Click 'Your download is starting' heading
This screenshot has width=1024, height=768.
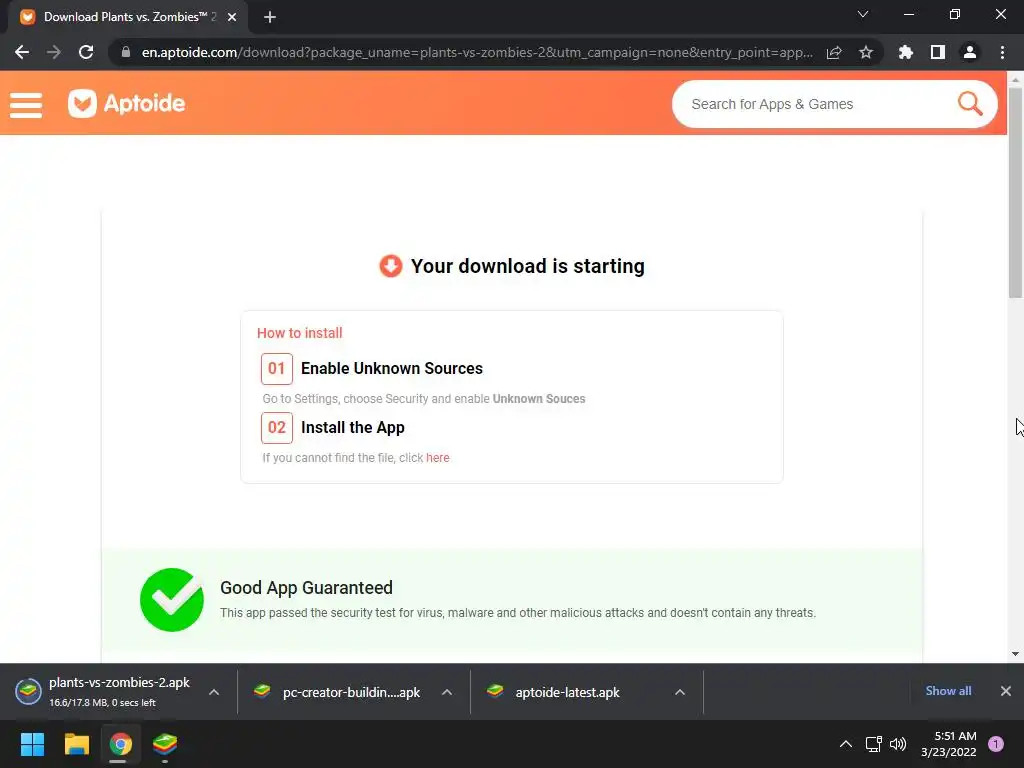point(528,266)
